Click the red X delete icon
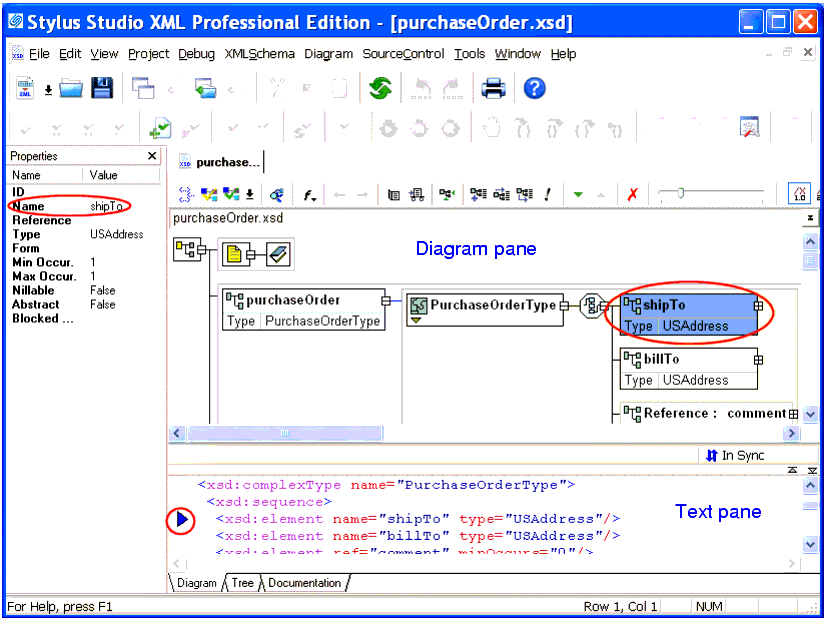The height and width of the screenshot is (620, 826). point(632,195)
